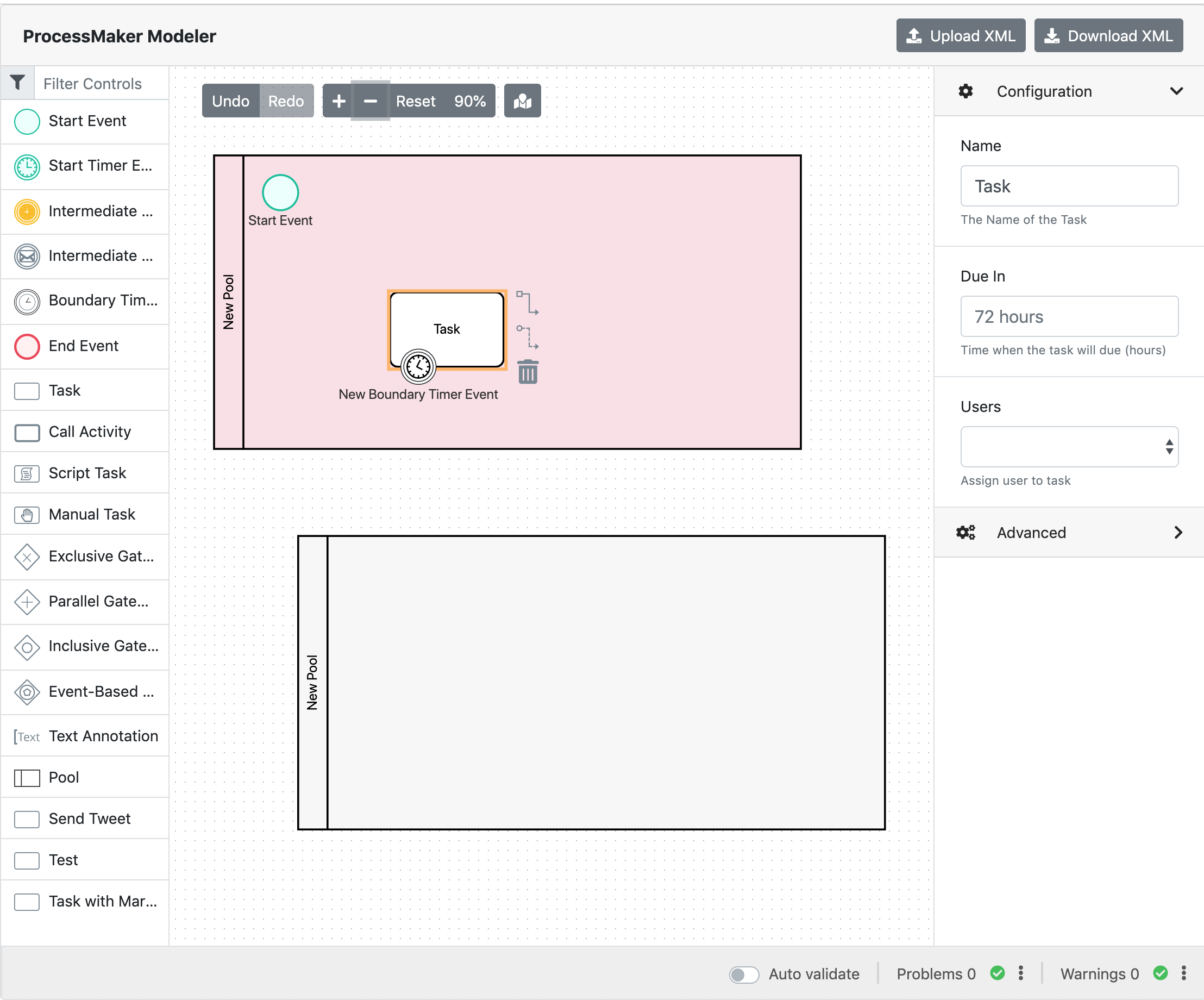The image size is (1204, 1000).
Task: Delete the Task using the trash icon
Action: [528, 372]
